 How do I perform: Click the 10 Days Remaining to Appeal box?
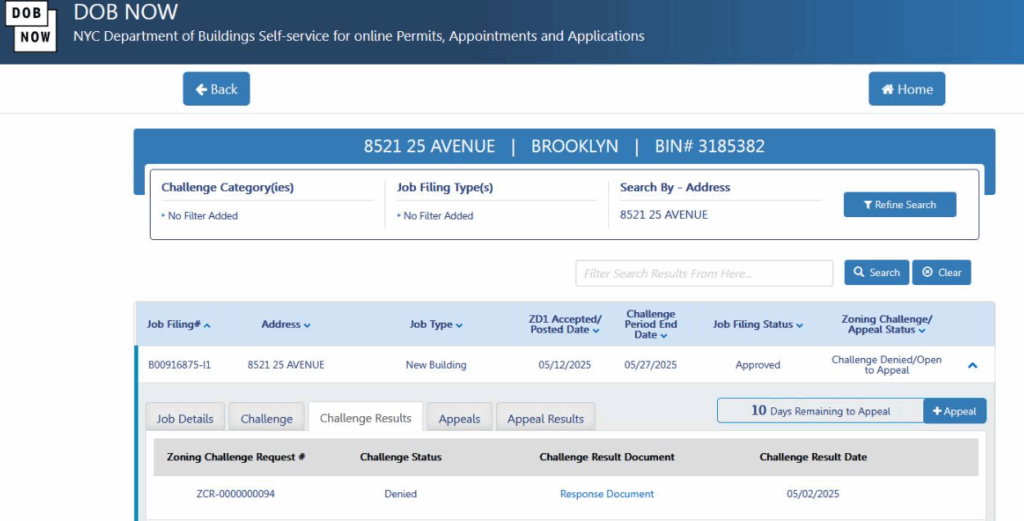820,411
